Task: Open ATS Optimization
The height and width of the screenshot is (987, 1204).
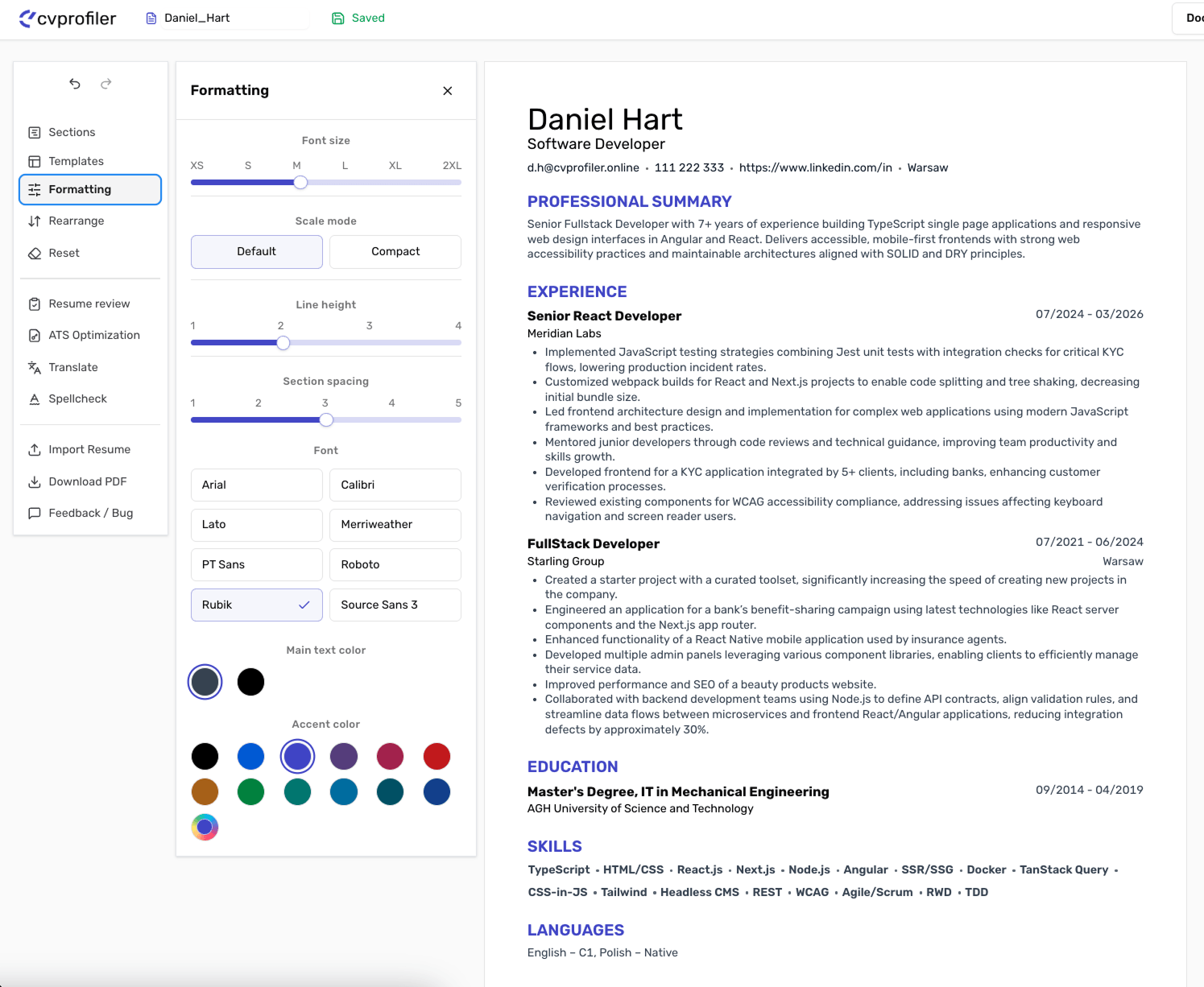Action: (x=93, y=335)
